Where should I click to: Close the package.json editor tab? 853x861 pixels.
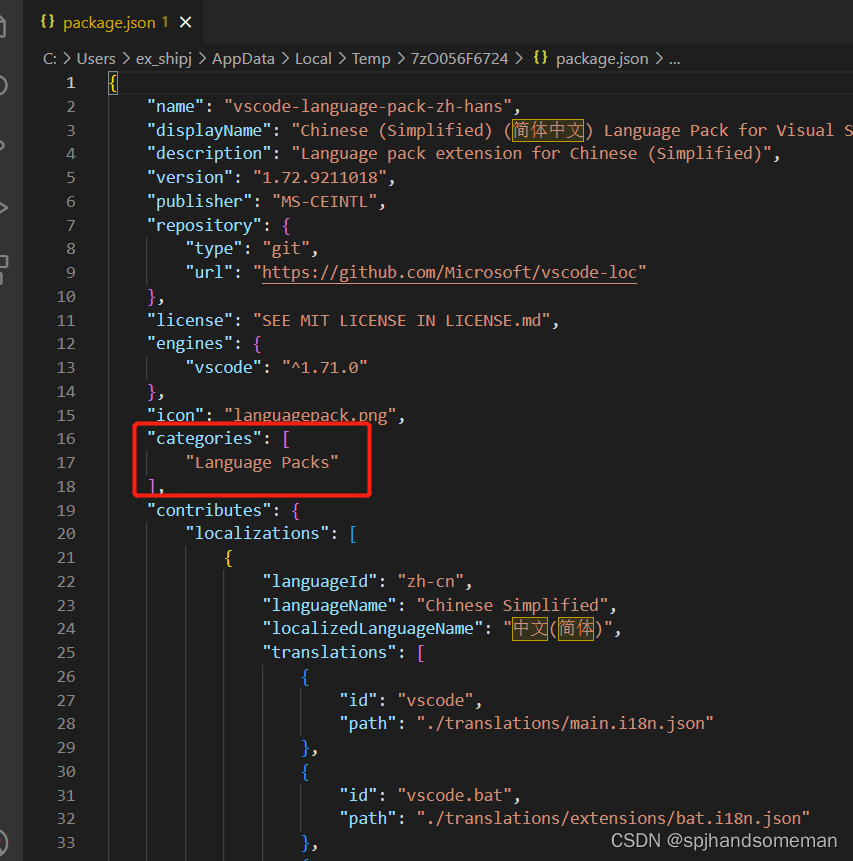(x=185, y=21)
